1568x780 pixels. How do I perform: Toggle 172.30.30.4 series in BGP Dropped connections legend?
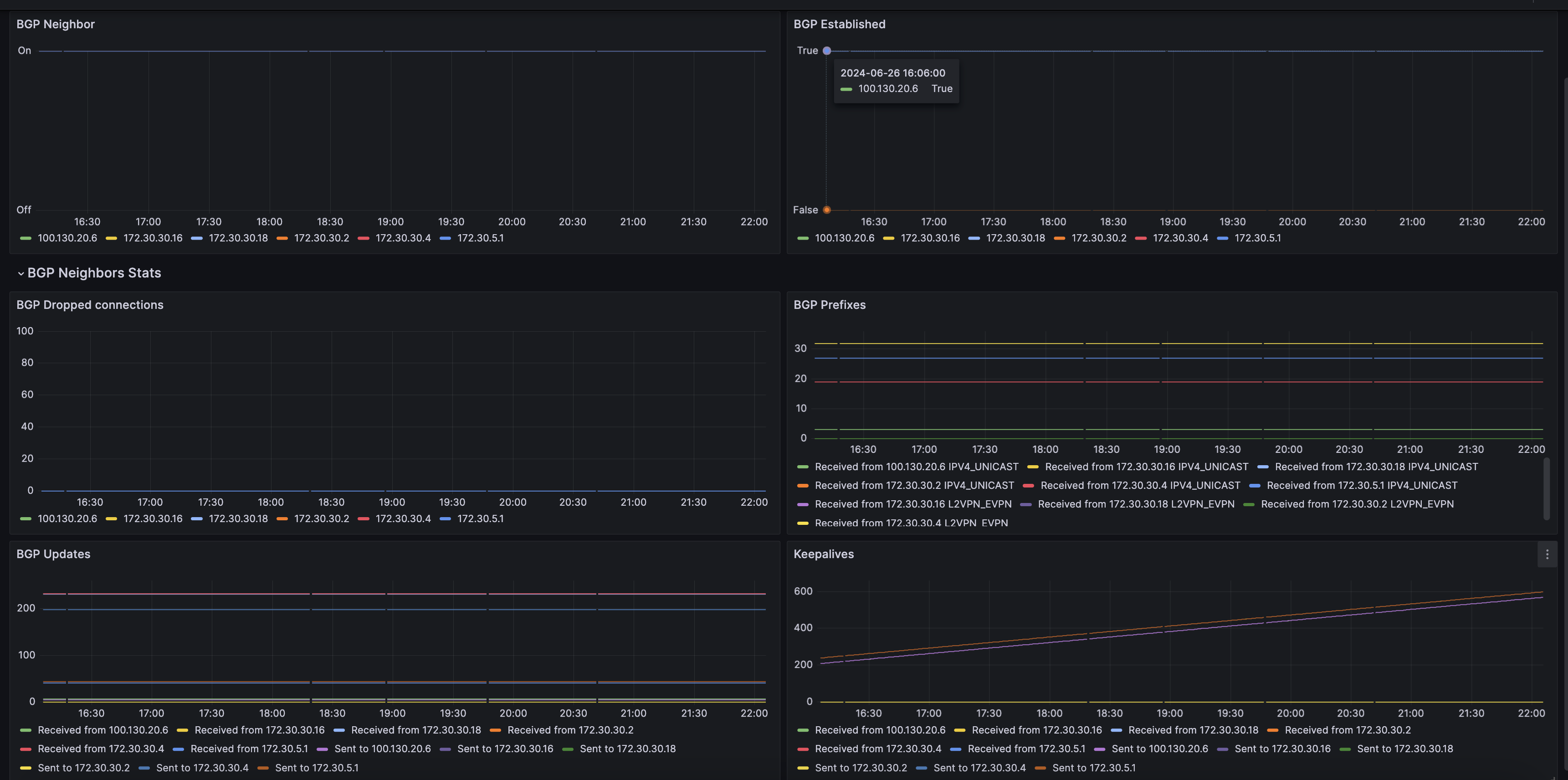tap(402, 519)
